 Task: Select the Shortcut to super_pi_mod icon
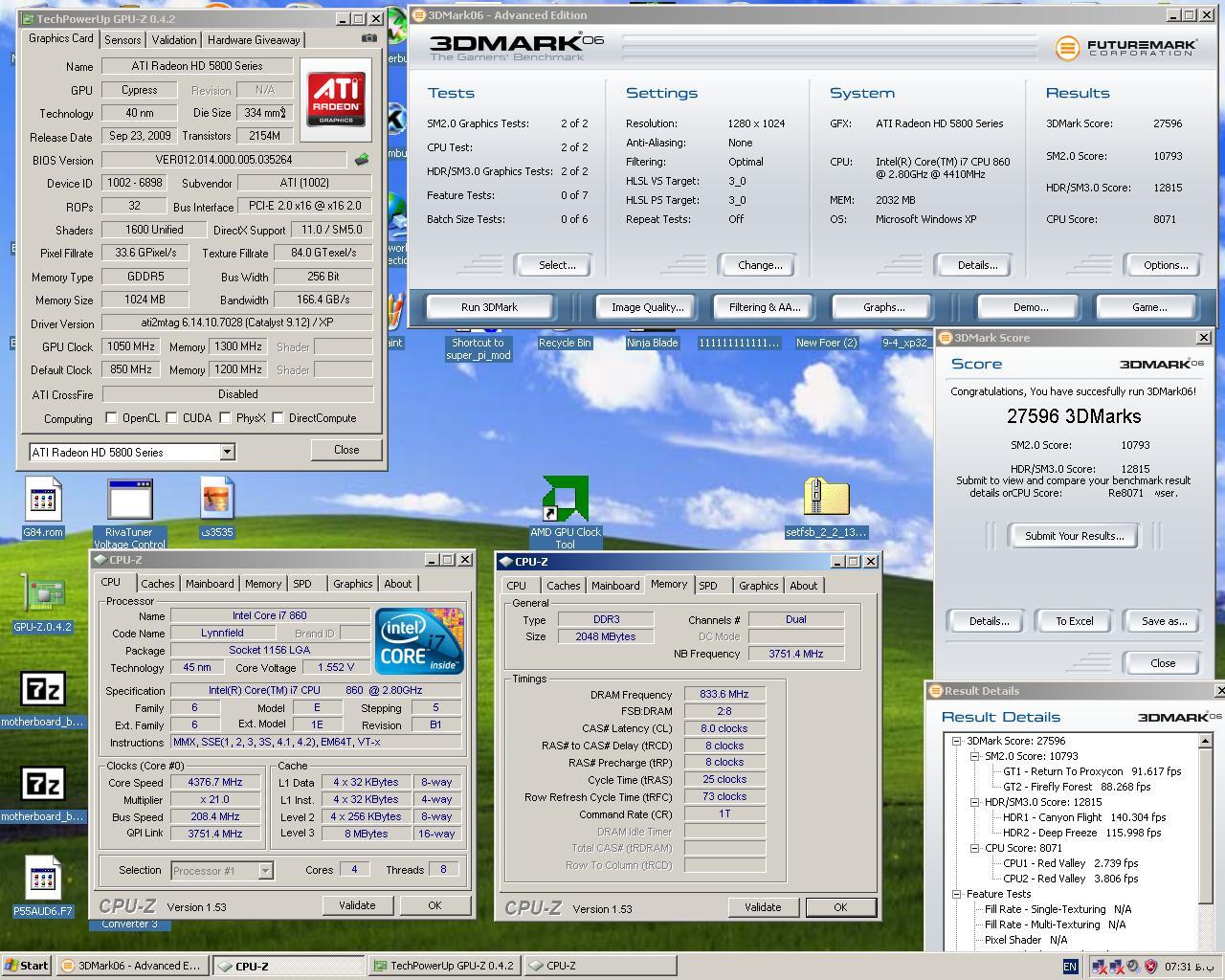pyautogui.click(x=479, y=348)
